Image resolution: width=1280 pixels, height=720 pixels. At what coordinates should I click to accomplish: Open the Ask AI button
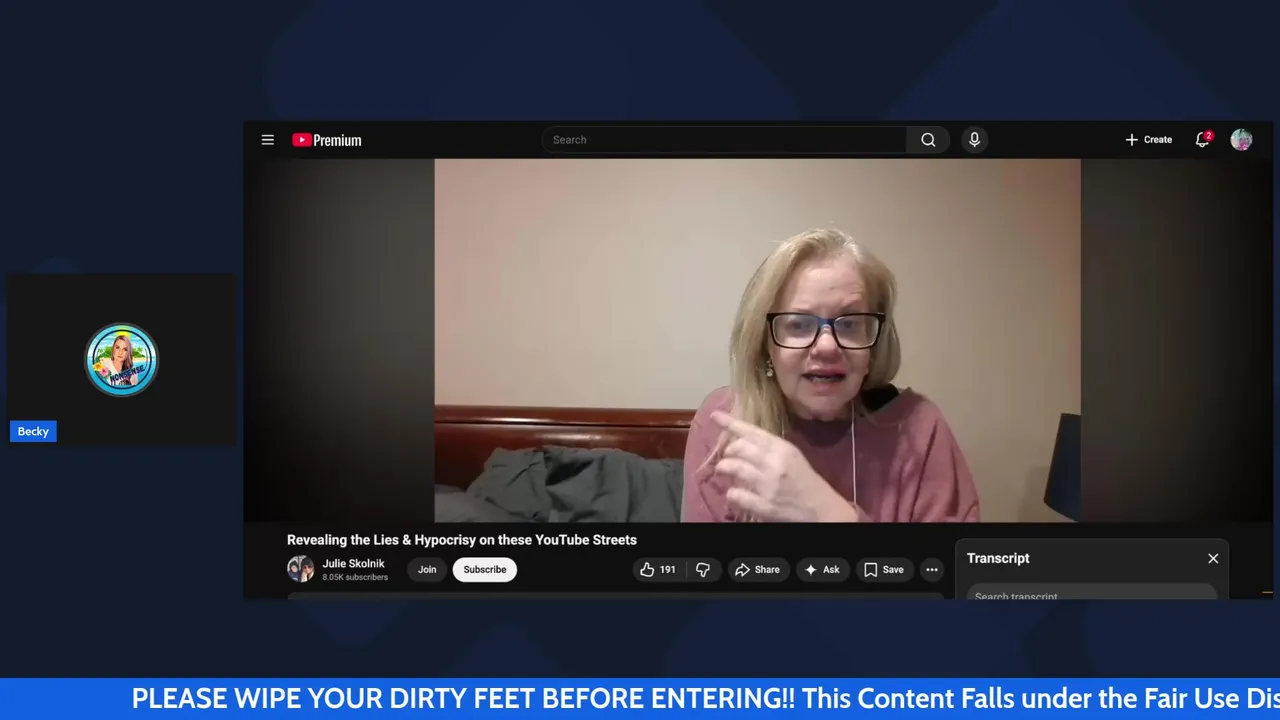click(x=822, y=569)
